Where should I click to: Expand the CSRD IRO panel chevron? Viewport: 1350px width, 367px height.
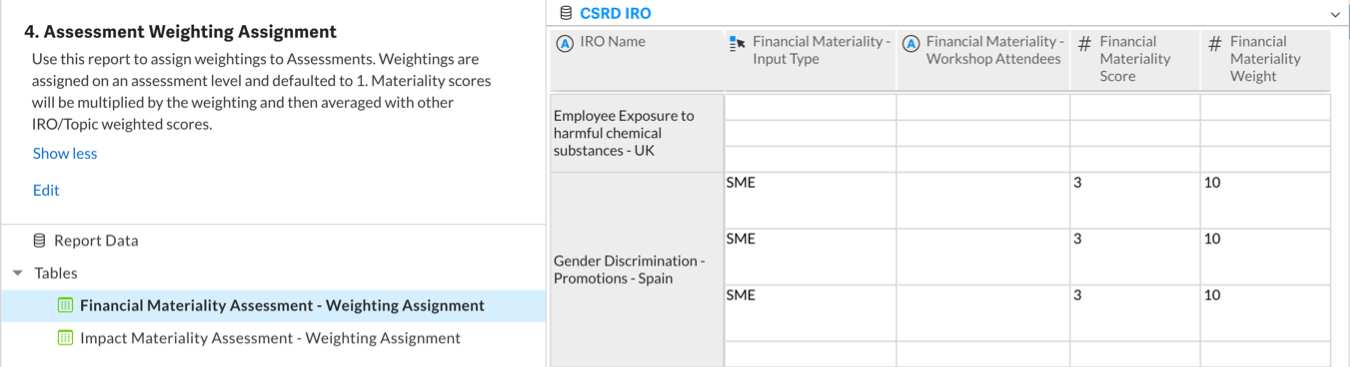click(x=1335, y=14)
